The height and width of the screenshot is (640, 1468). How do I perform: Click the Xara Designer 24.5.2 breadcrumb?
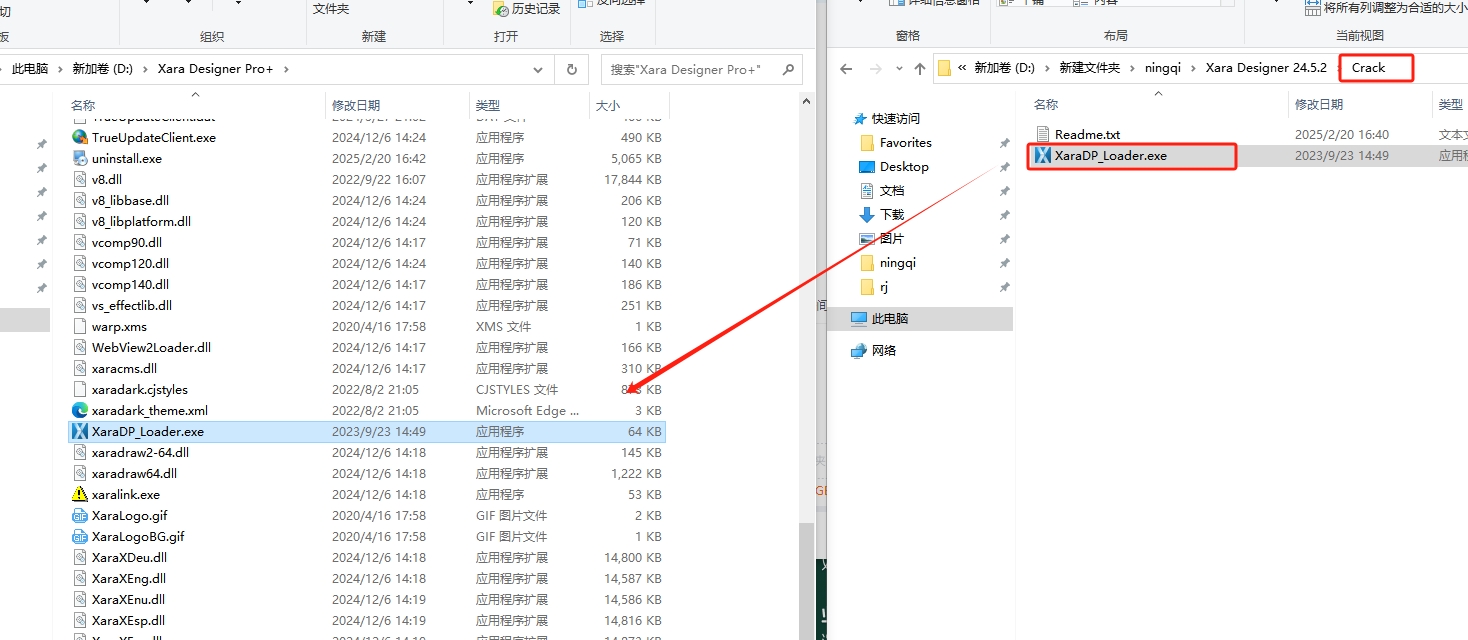pyautogui.click(x=1266, y=68)
